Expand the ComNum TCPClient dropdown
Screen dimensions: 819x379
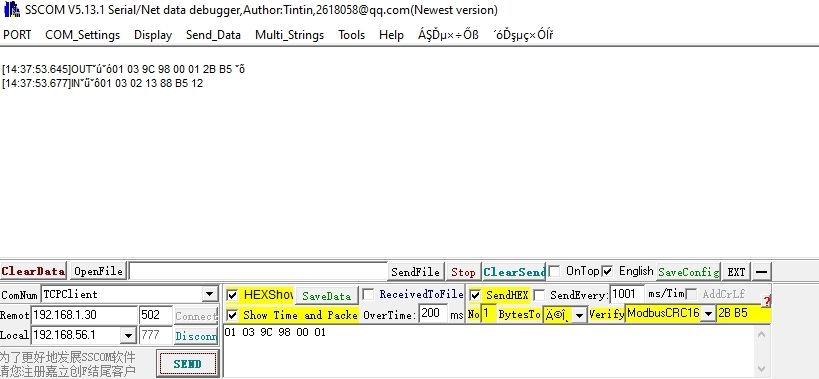click(x=209, y=294)
